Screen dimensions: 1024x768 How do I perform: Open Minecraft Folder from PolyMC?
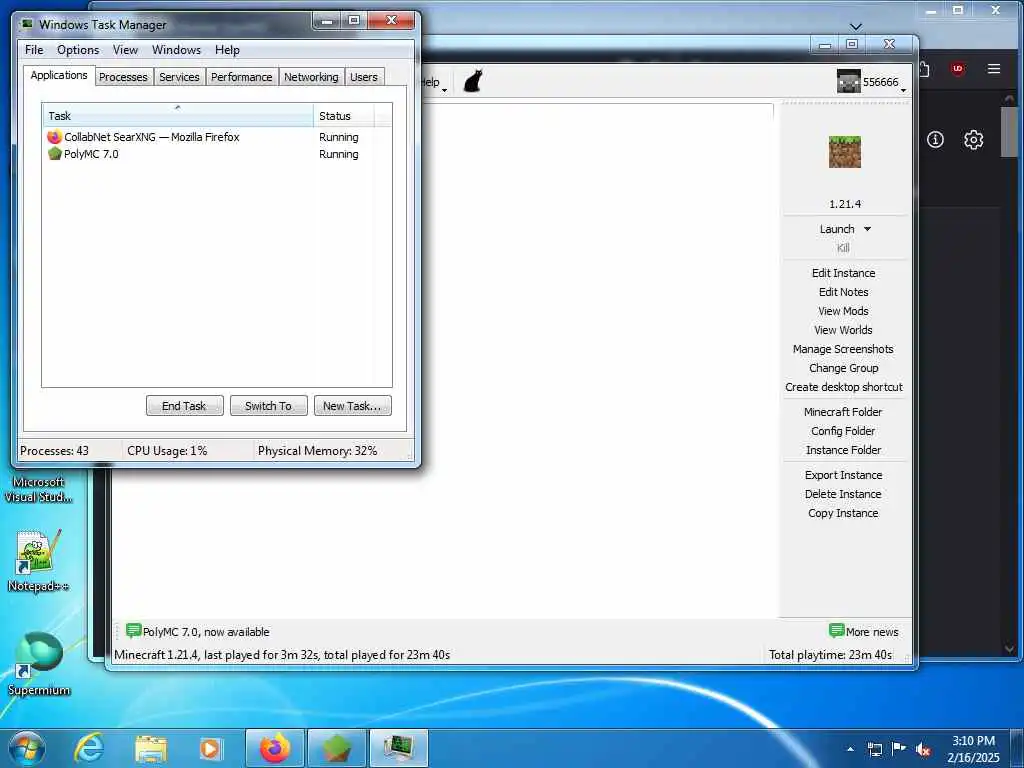click(x=843, y=412)
